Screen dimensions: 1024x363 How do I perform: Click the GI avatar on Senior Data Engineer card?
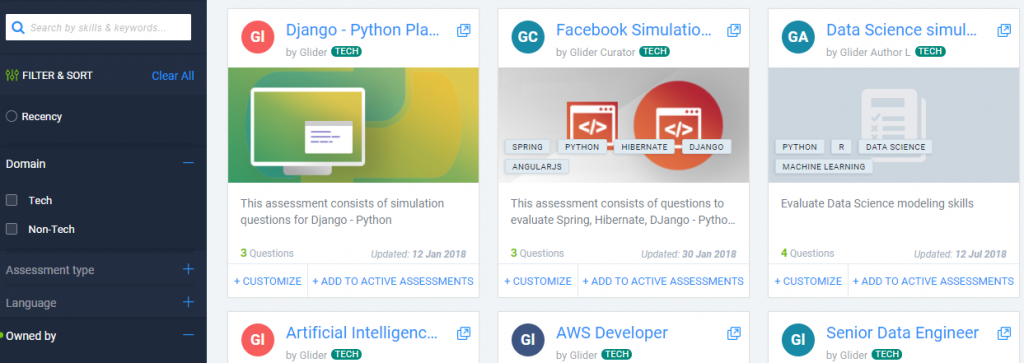point(798,340)
